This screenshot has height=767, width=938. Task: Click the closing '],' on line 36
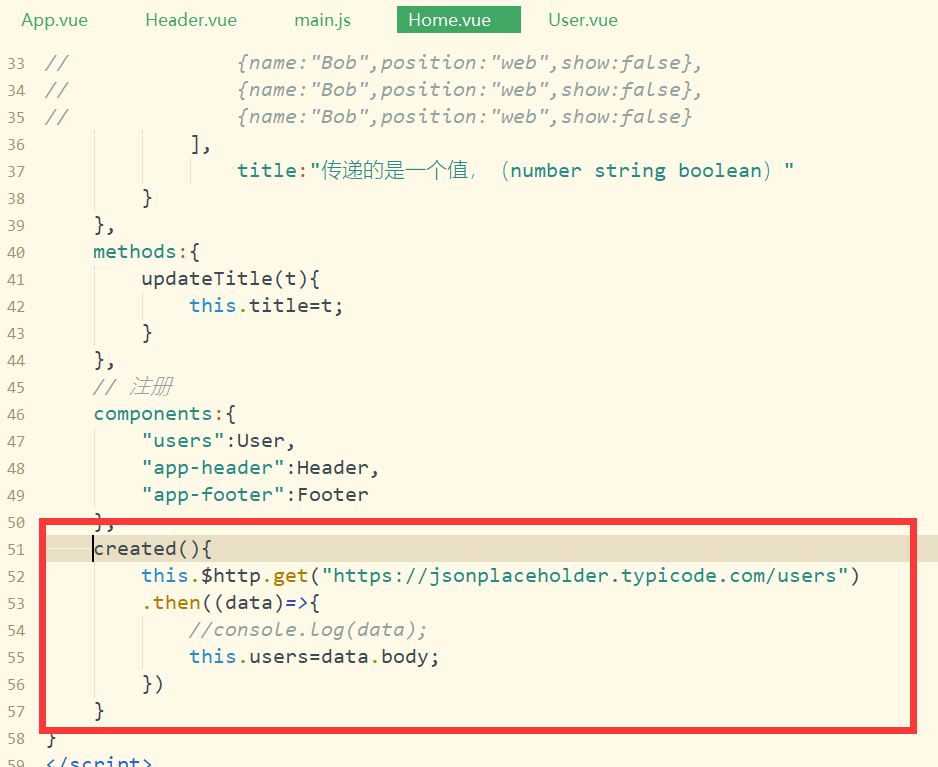click(x=200, y=144)
